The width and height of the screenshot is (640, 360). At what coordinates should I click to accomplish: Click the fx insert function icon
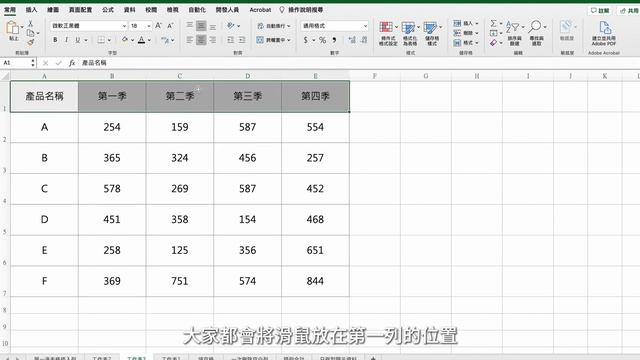pos(72,63)
